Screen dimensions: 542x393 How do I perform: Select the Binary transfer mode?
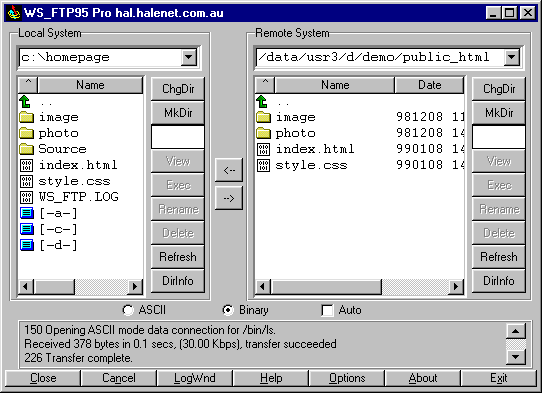tap(228, 310)
